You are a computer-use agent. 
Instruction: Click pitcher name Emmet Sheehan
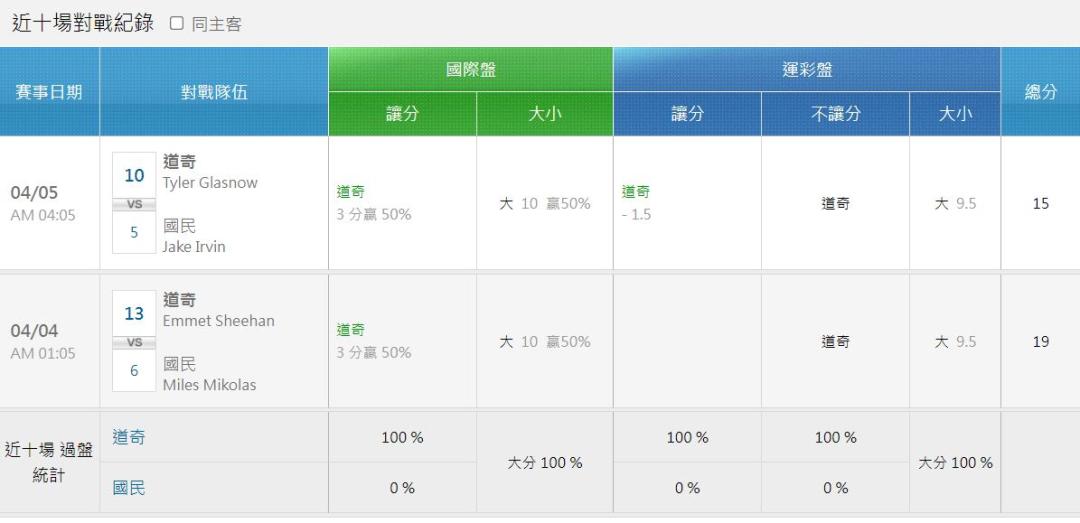tap(218, 321)
